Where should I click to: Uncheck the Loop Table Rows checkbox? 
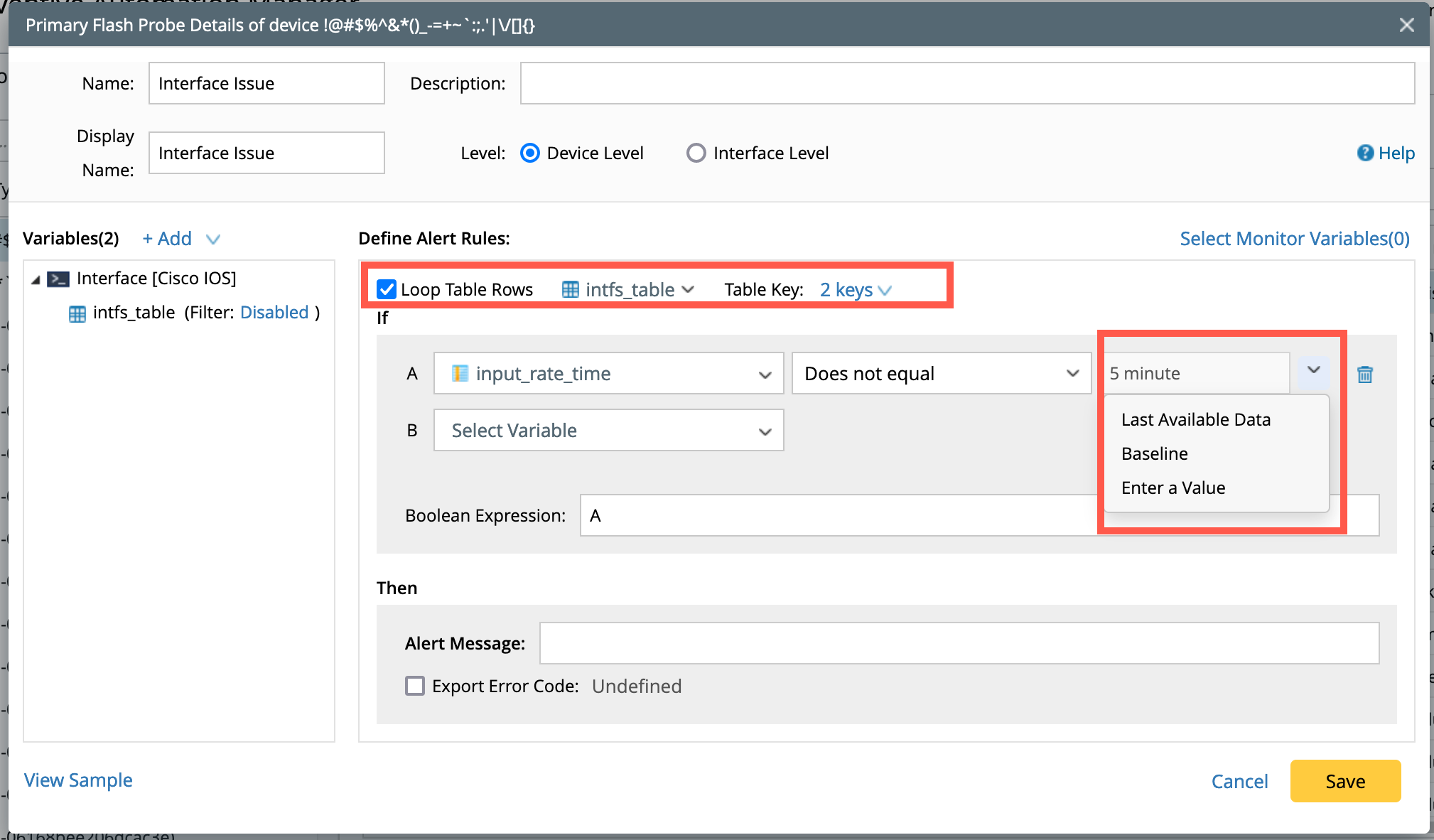tap(387, 289)
